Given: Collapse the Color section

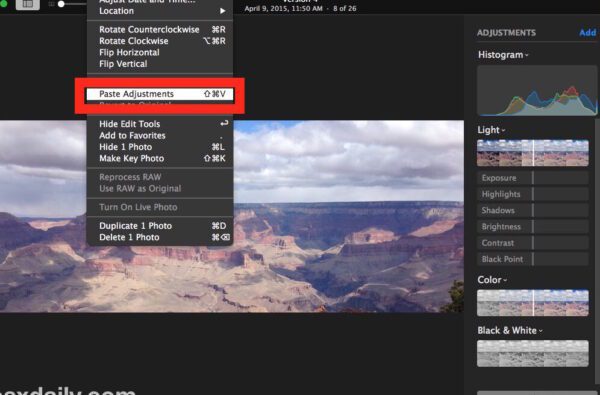Looking at the screenshot, I should (492, 280).
